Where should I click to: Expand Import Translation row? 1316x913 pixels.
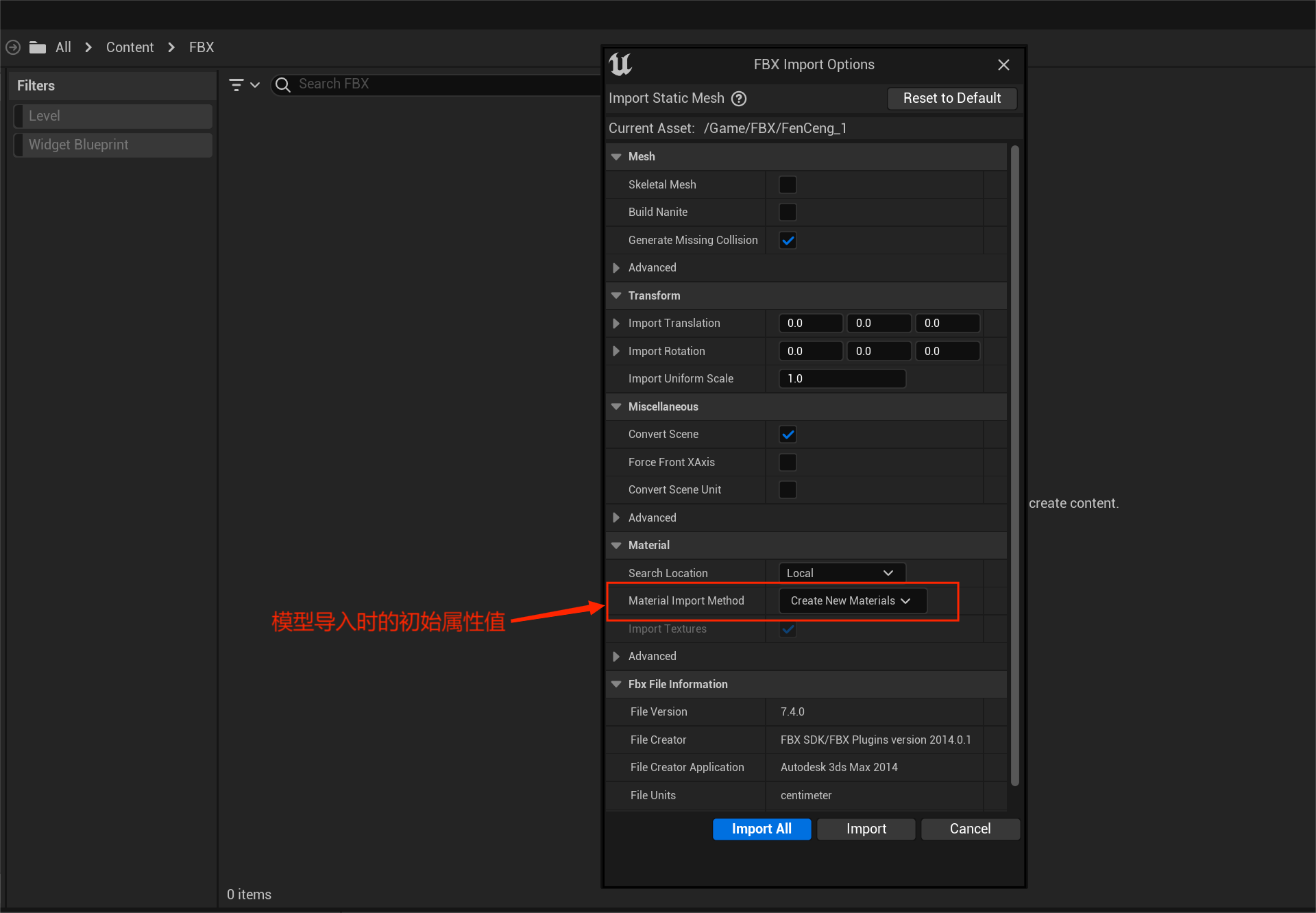[616, 324]
